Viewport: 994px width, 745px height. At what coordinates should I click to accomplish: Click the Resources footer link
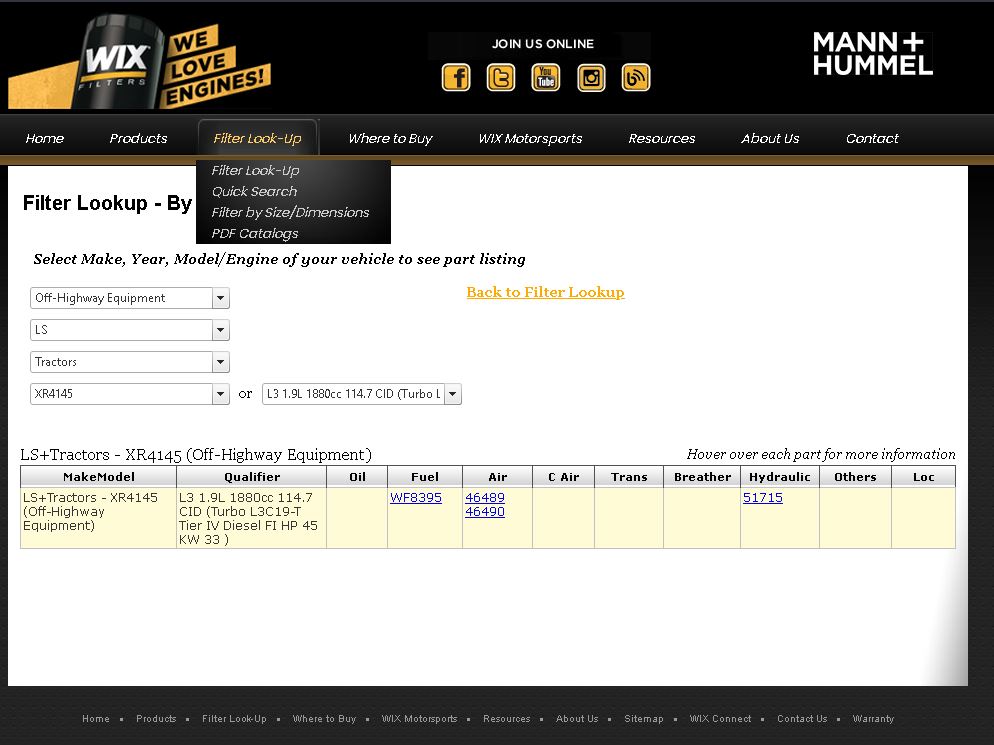pyautogui.click(x=507, y=718)
